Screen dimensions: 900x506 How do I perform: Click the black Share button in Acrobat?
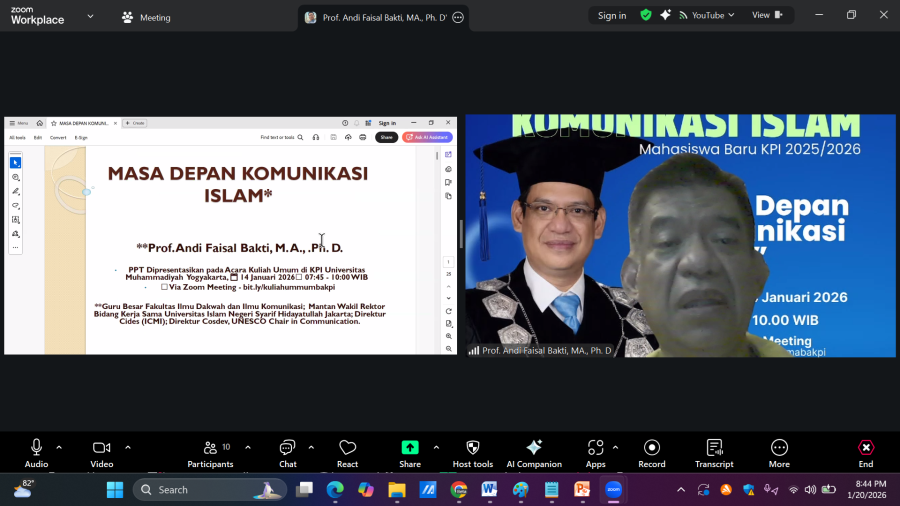386,138
